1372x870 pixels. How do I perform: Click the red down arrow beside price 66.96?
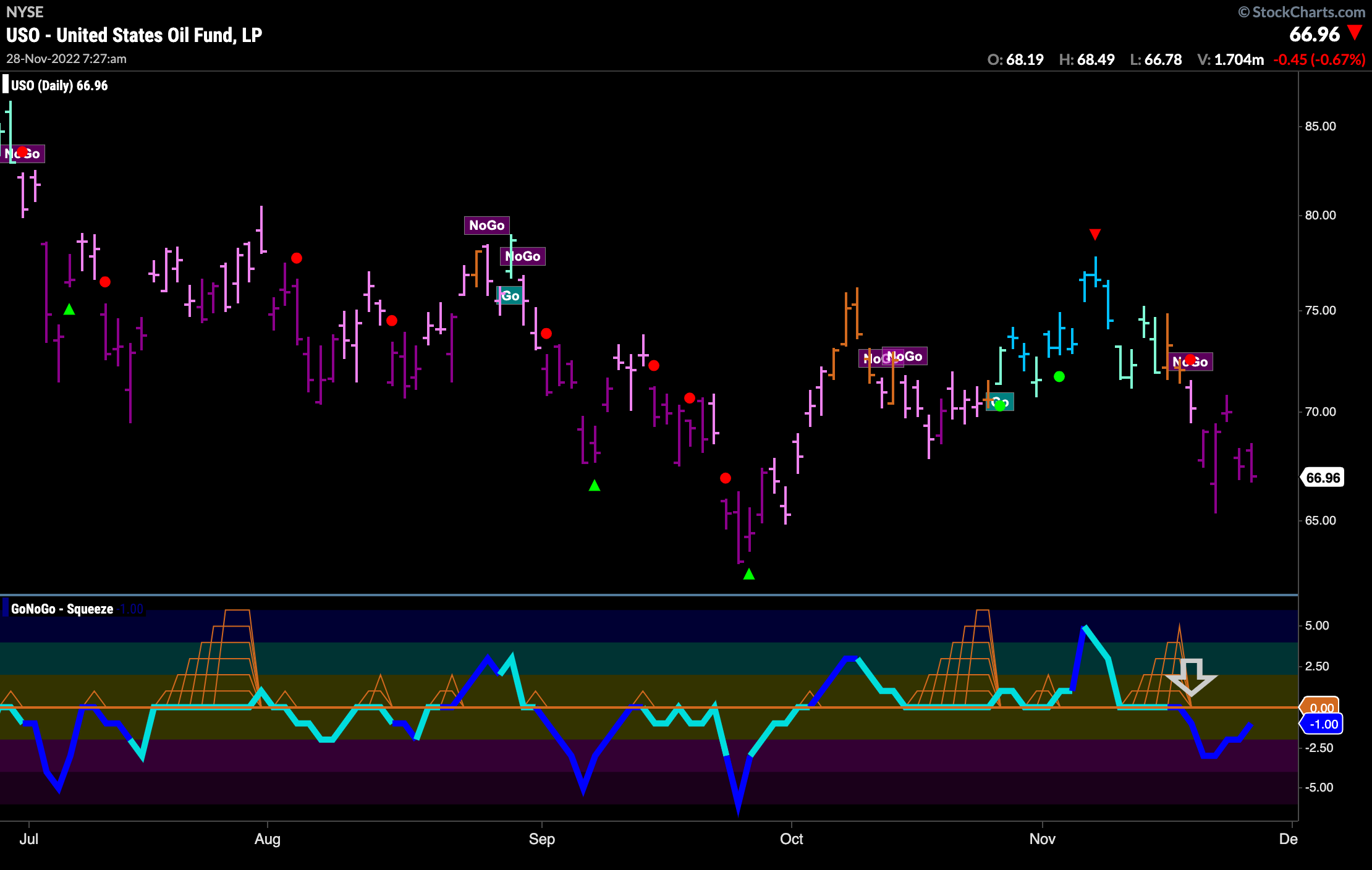click(1355, 33)
